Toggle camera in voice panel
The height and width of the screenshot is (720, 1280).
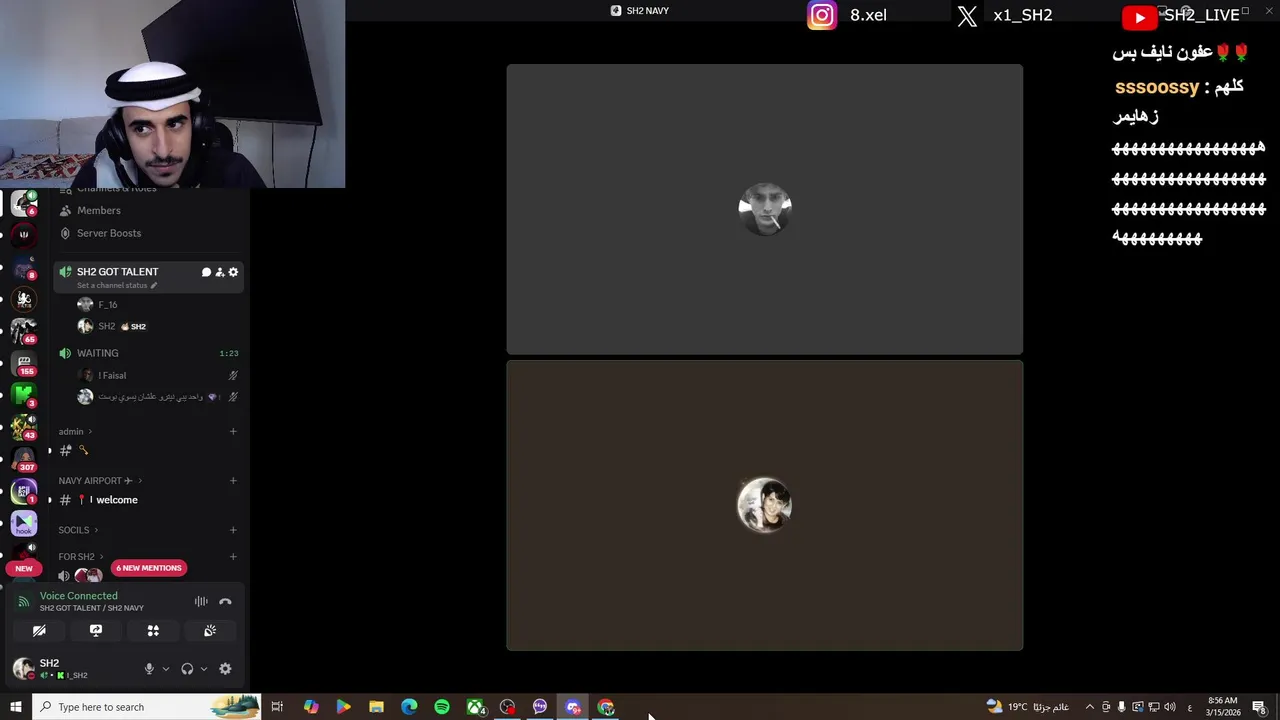(39, 631)
